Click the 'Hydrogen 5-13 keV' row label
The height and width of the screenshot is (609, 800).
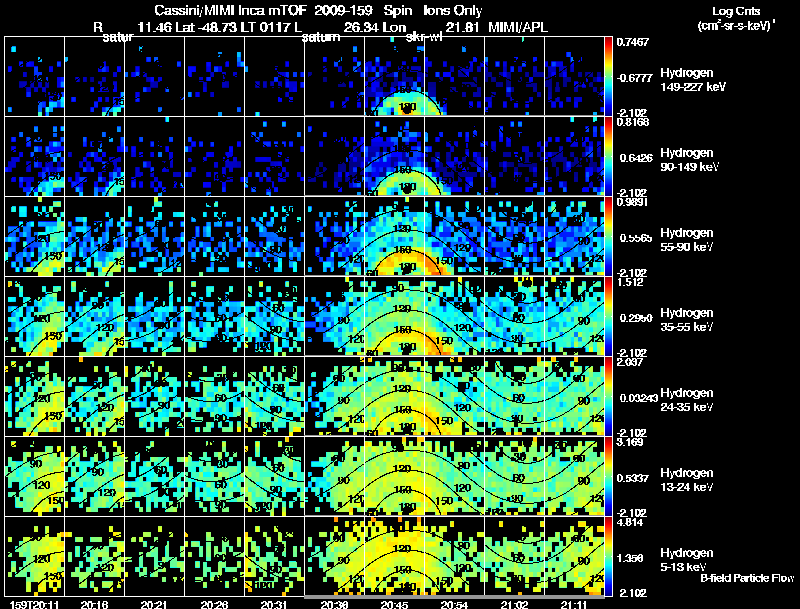(687, 560)
